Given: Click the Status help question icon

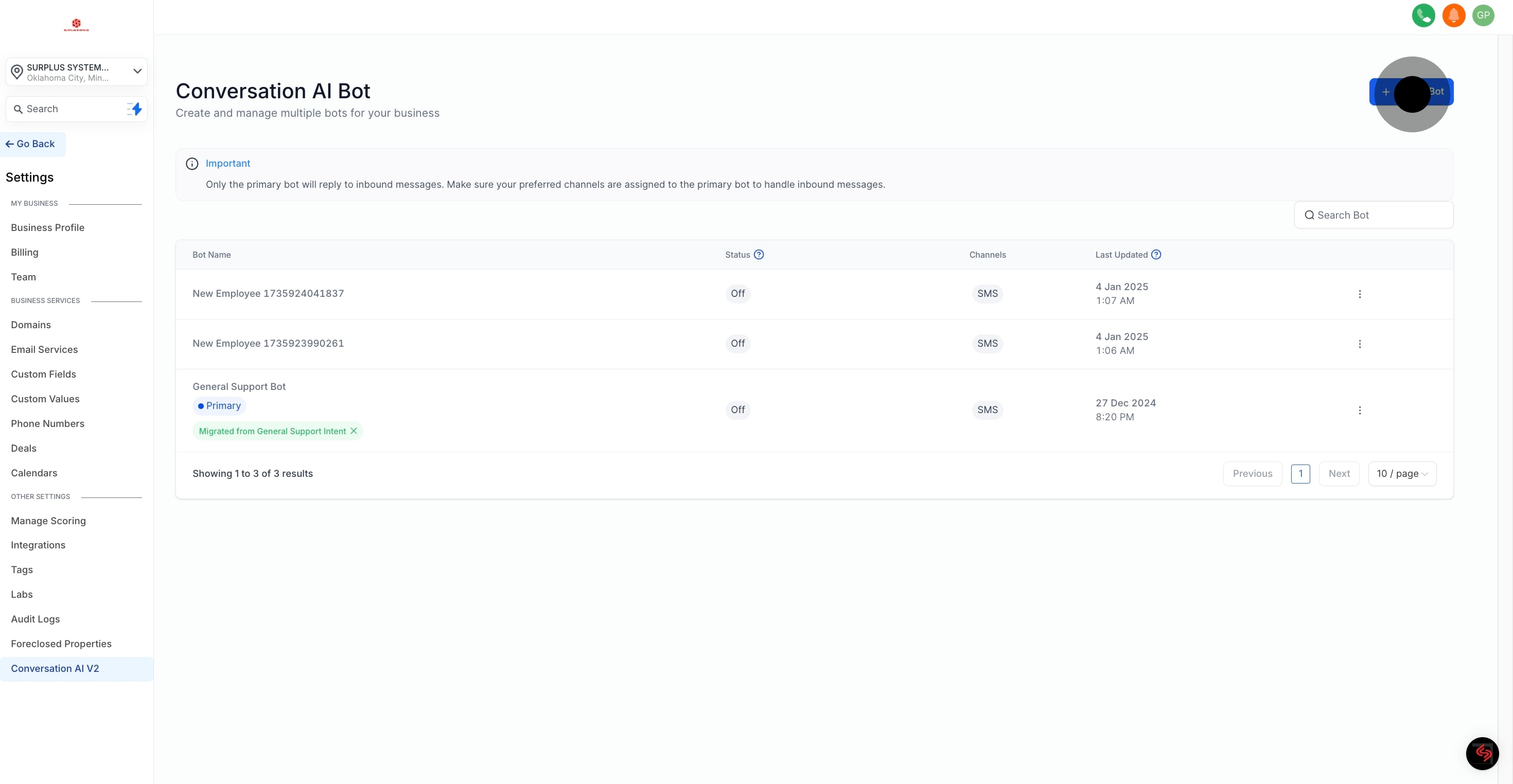Looking at the screenshot, I should [759, 254].
